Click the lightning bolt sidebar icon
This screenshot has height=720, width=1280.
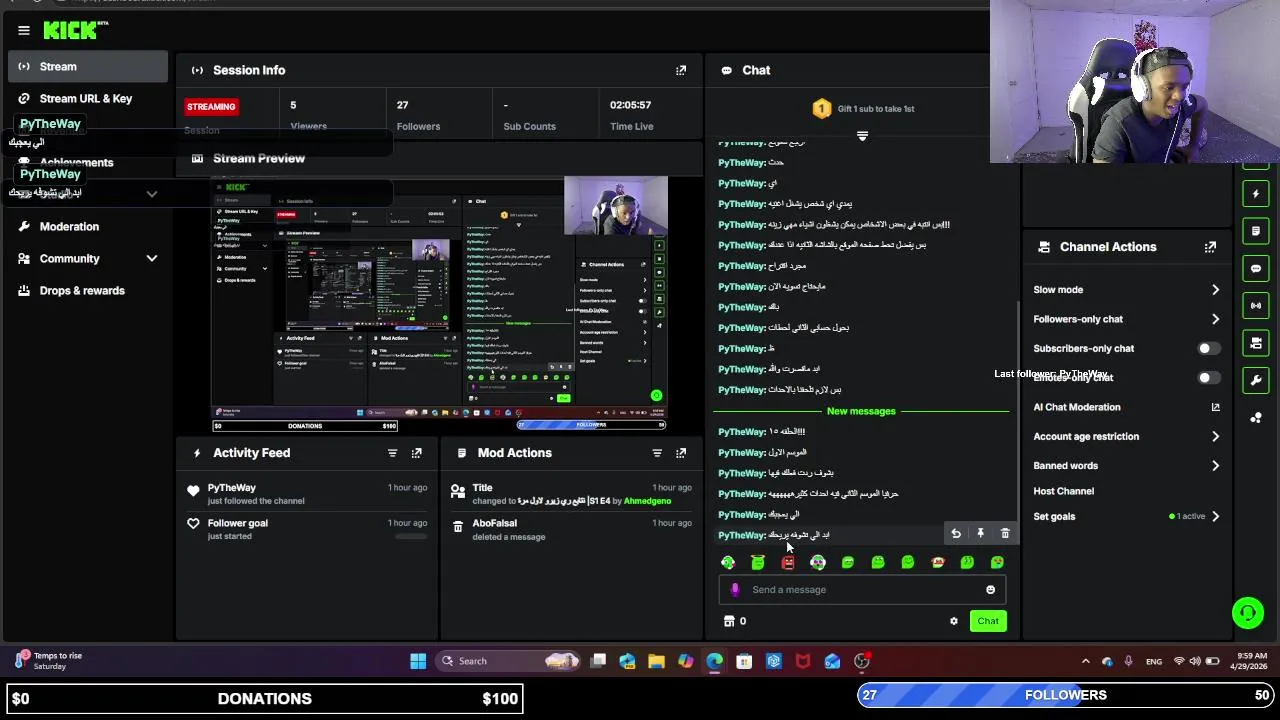pos(1256,193)
